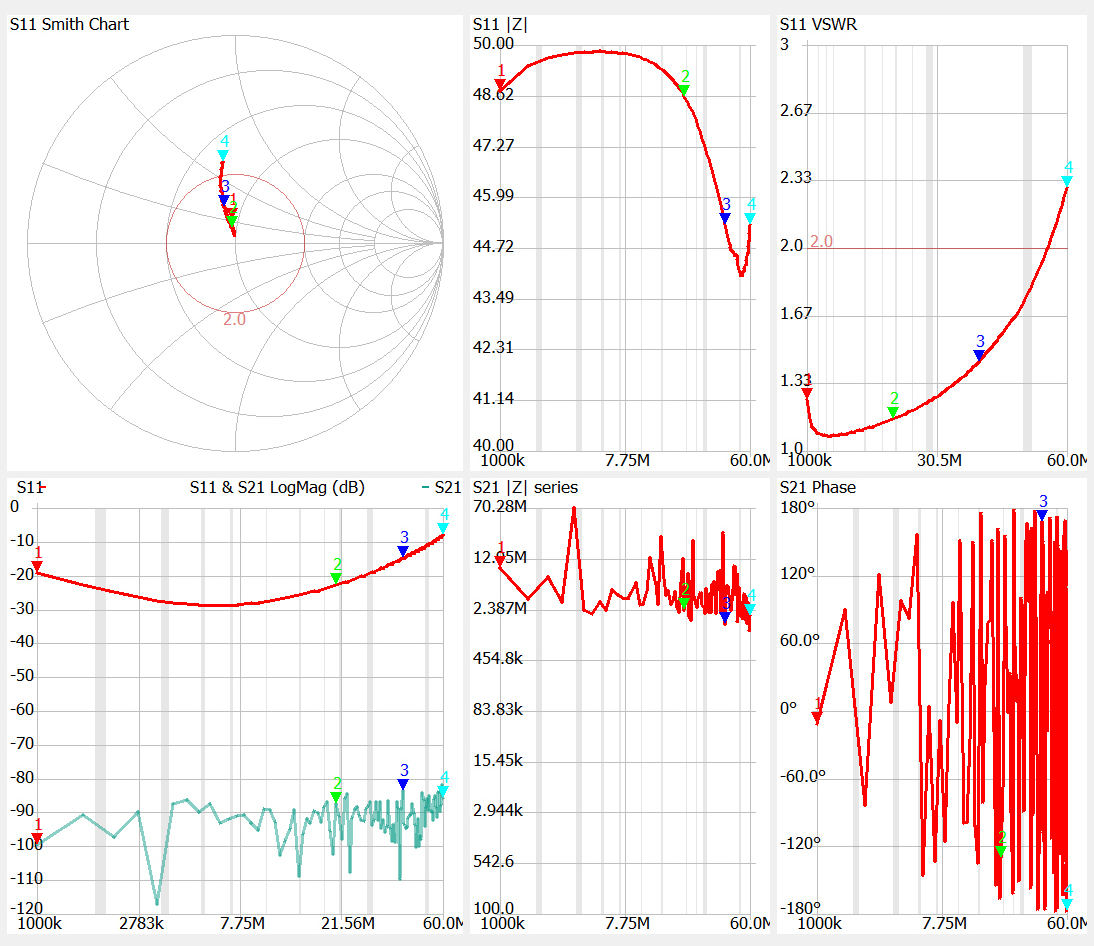Click the S11 legend label in LogMag chart
Screen dimensions: 1094x946
pos(28,488)
